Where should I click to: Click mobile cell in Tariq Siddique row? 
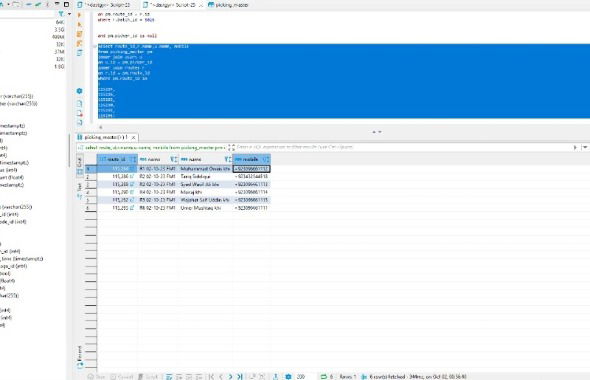(x=251, y=176)
